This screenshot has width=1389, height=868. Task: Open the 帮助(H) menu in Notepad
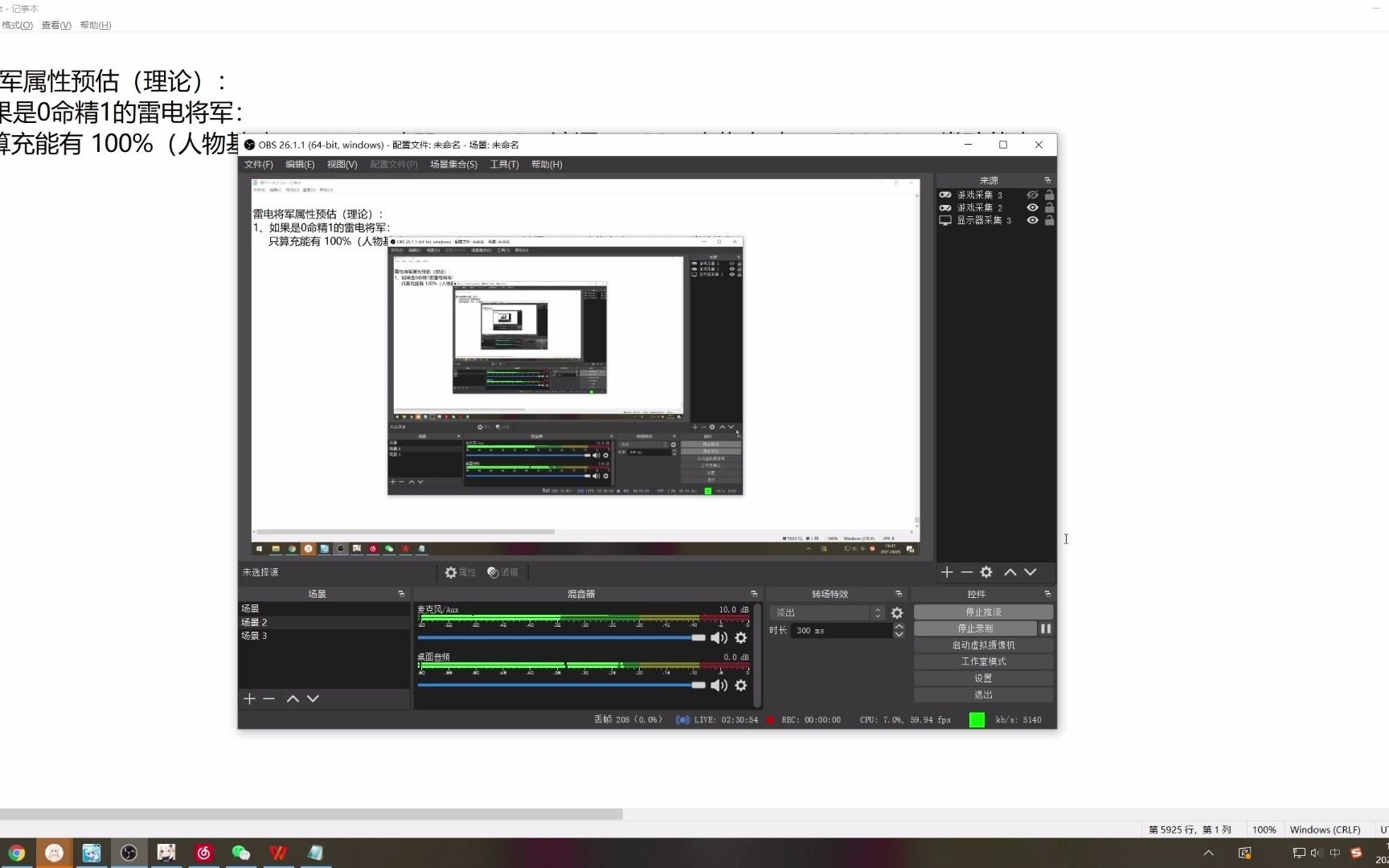click(95, 25)
